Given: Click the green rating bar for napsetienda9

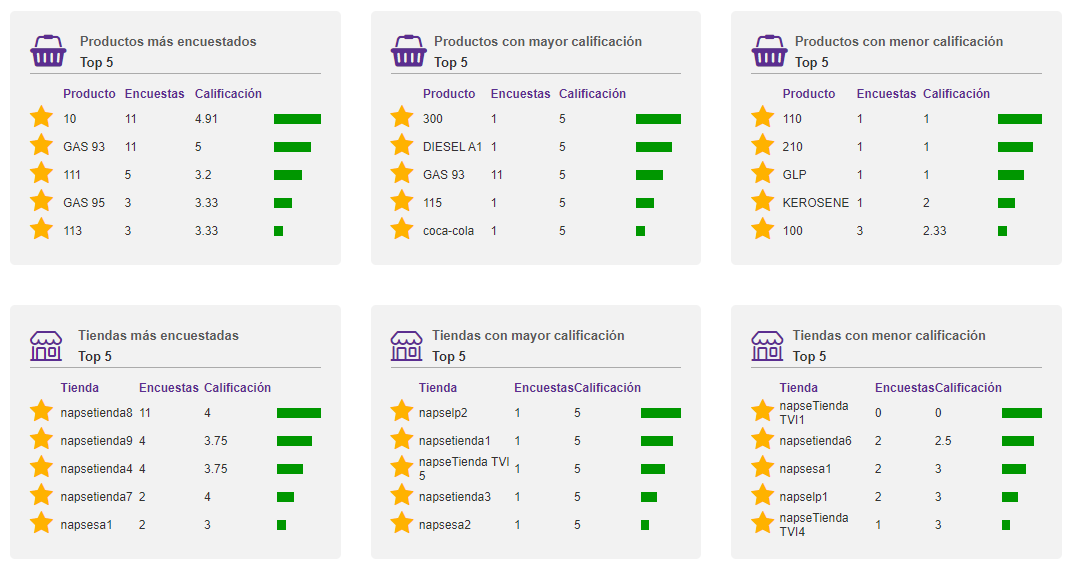Looking at the screenshot, I should point(294,441).
